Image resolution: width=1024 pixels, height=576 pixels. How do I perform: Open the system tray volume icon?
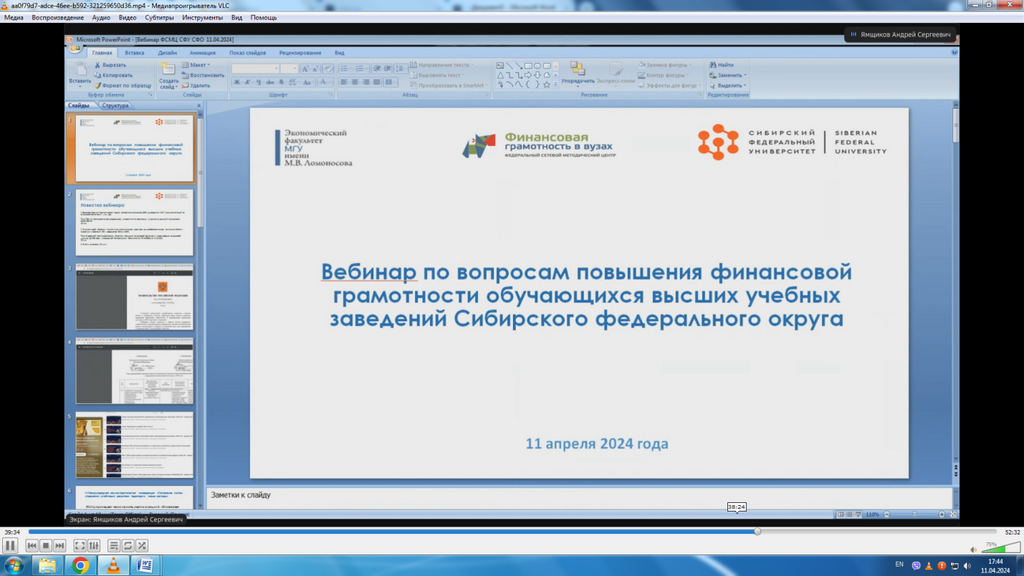click(967, 566)
